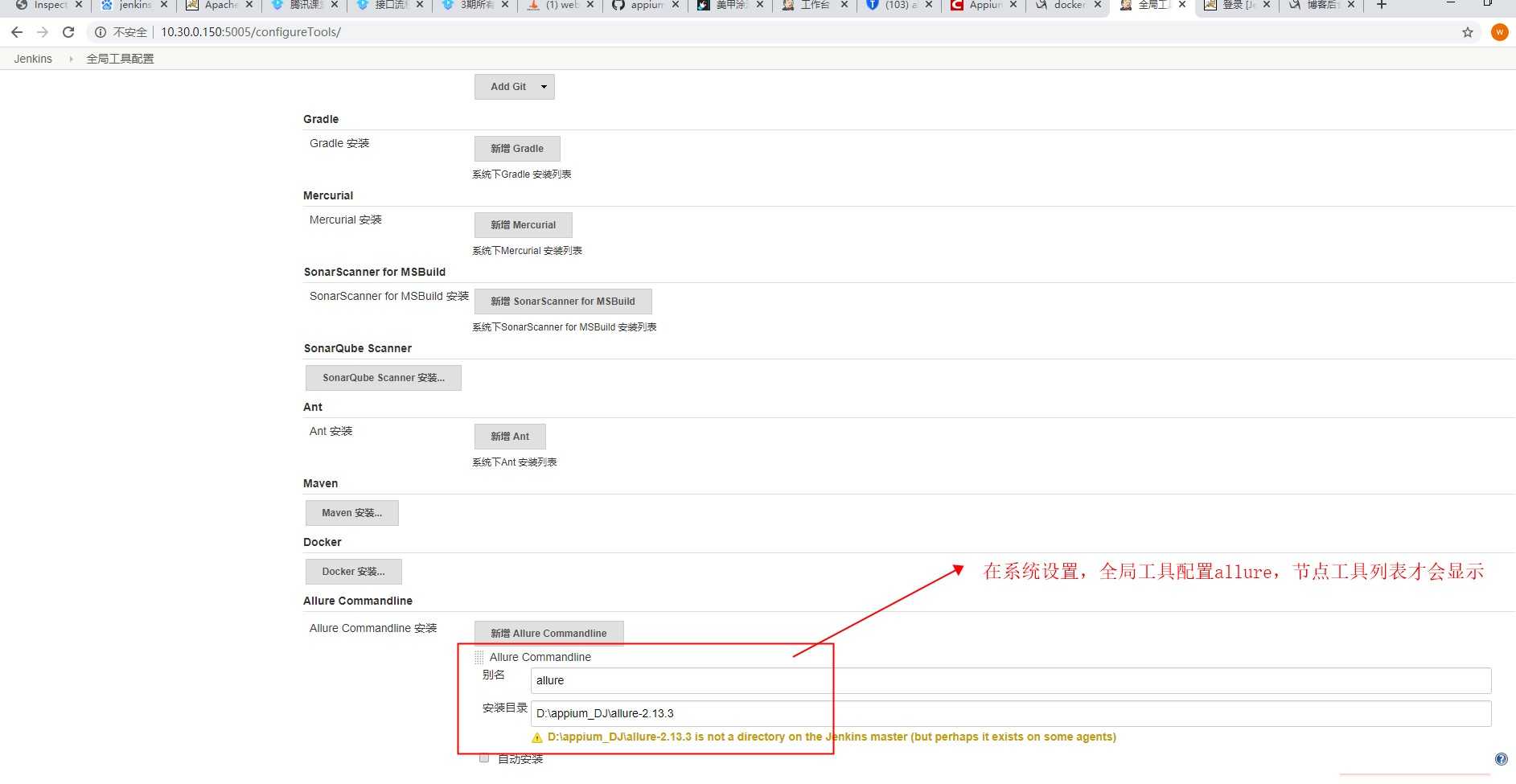Expand SonarQube Scanner 安装 section
Image resolution: width=1516 pixels, height=784 pixels.
pyautogui.click(x=384, y=378)
